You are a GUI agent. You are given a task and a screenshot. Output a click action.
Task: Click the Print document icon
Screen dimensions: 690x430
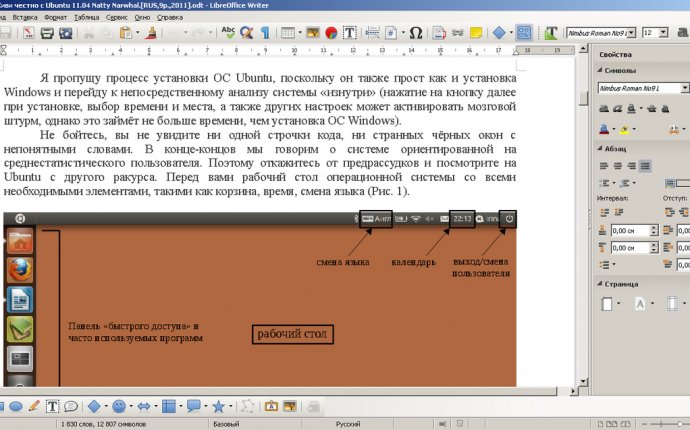47,33
